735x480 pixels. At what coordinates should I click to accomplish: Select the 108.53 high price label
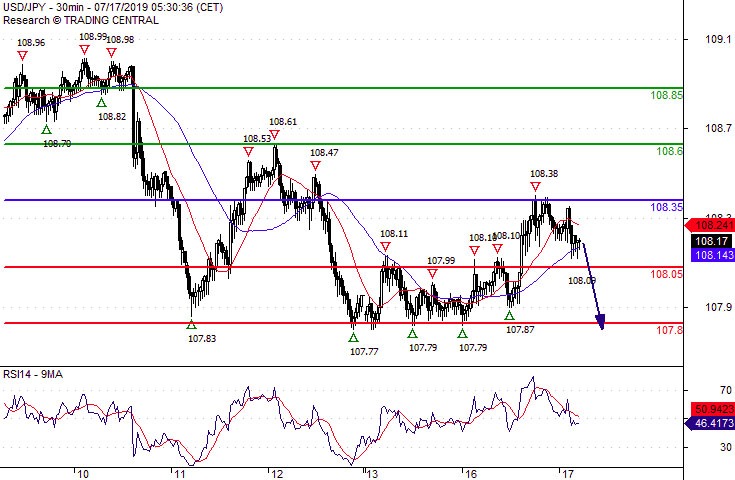pyautogui.click(x=257, y=138)
